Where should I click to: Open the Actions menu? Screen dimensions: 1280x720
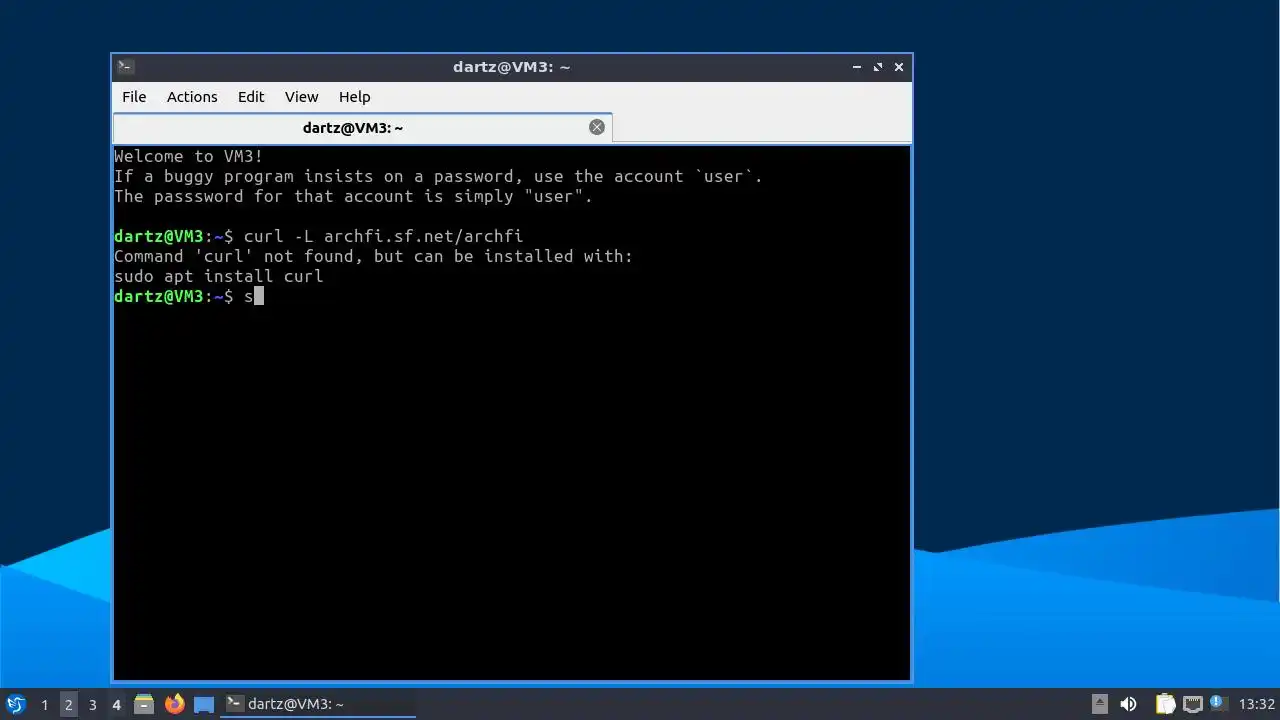coord(192,97)
